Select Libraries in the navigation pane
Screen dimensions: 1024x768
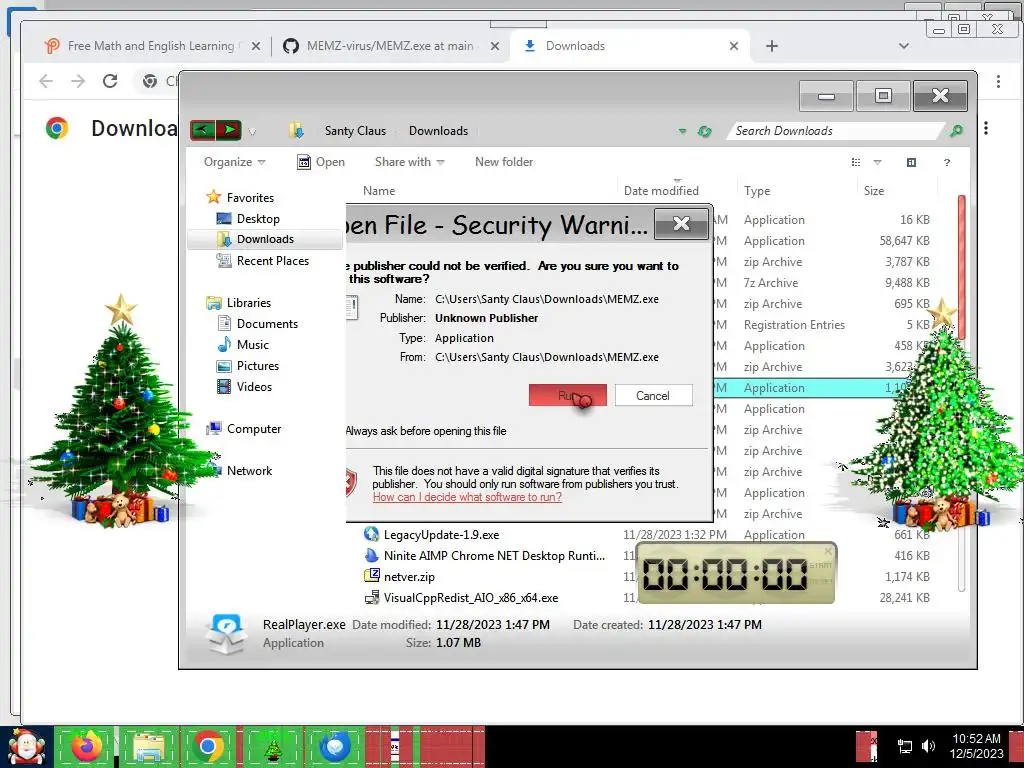(x=238, y=302)
